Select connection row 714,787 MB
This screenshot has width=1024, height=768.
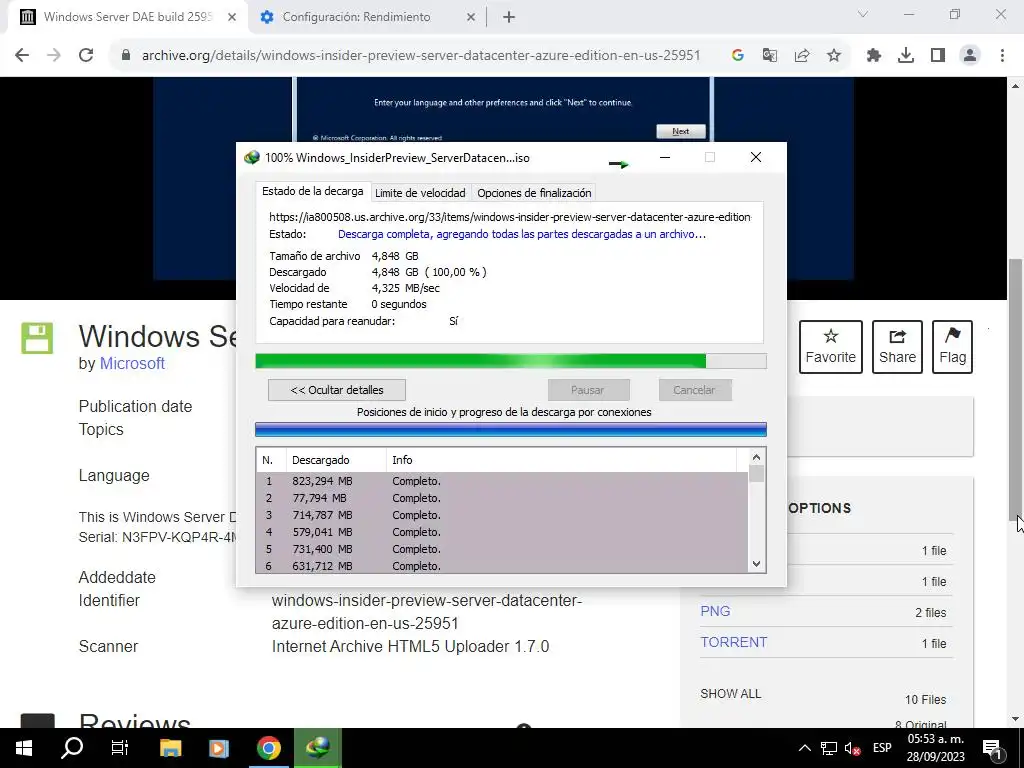pos(502,515)
